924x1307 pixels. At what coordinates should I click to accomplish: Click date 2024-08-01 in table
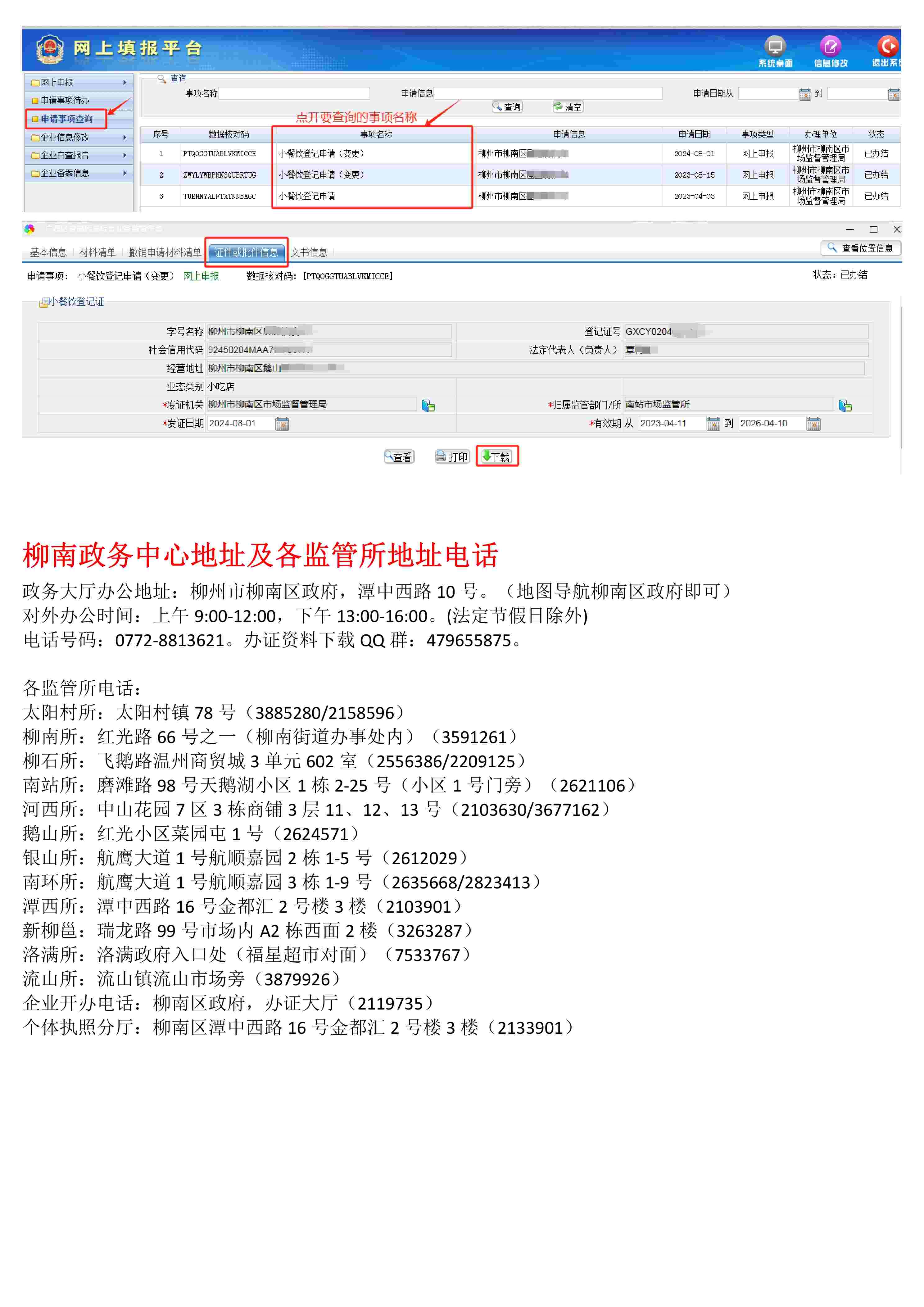694,154
